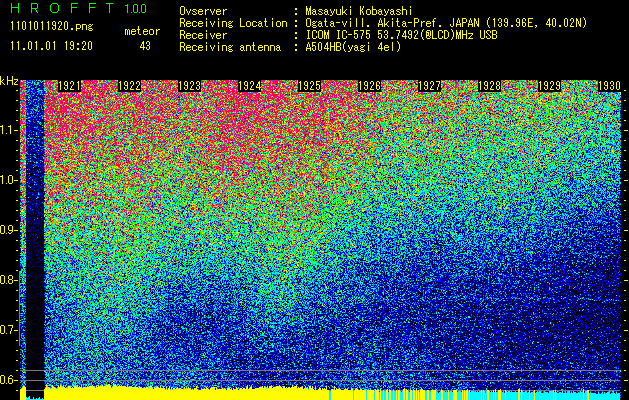Click the kHz axis unit label
The height and width of the screenshot is (400, 629).
(x=9, y=81)
